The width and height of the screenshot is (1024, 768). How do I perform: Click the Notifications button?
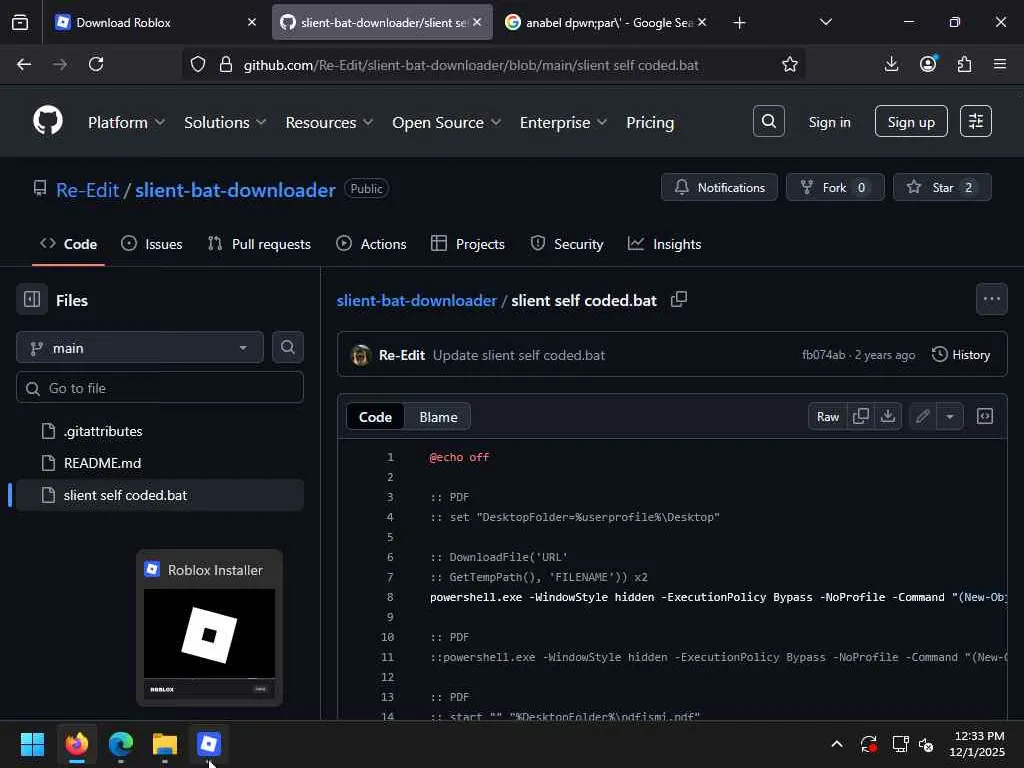719,187
